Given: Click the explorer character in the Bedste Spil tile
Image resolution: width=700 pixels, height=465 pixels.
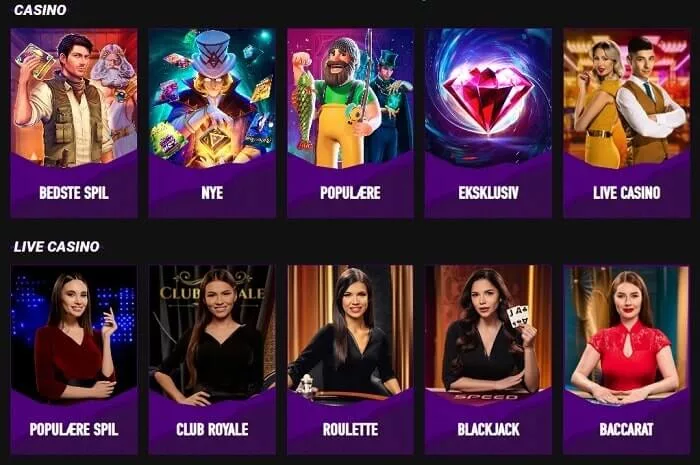Looking at the screenshot, I should (x=62, y=100).
